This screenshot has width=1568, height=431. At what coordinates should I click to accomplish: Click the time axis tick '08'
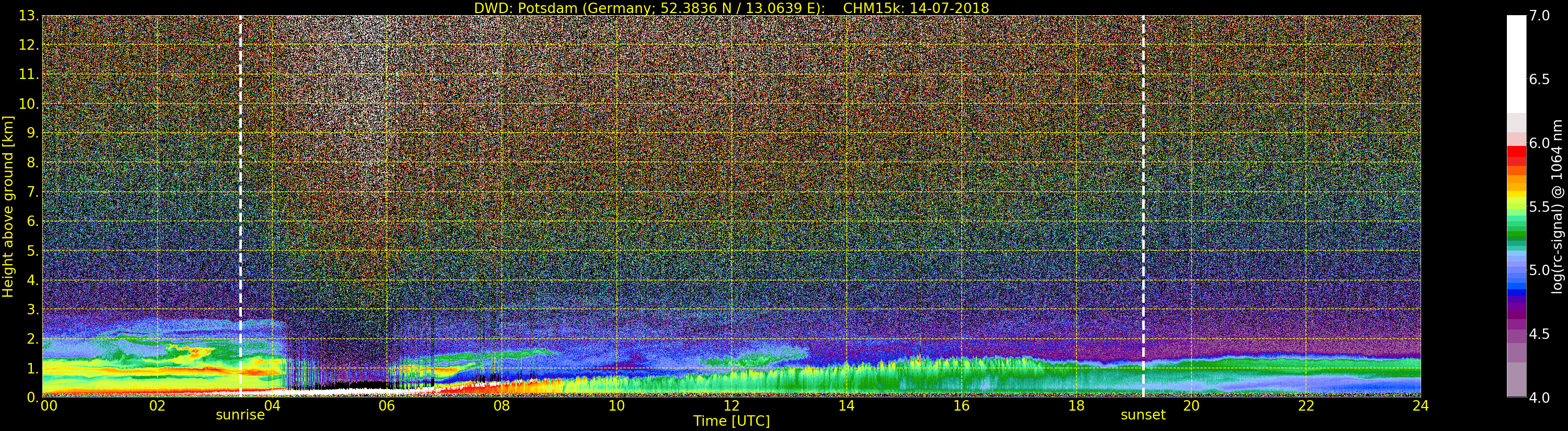[x=502, y=406]
